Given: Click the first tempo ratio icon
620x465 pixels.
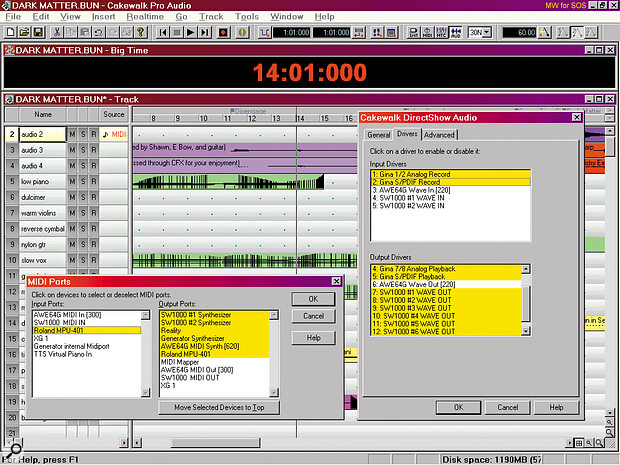Looking at the screenshot, I should pos(563,32).
